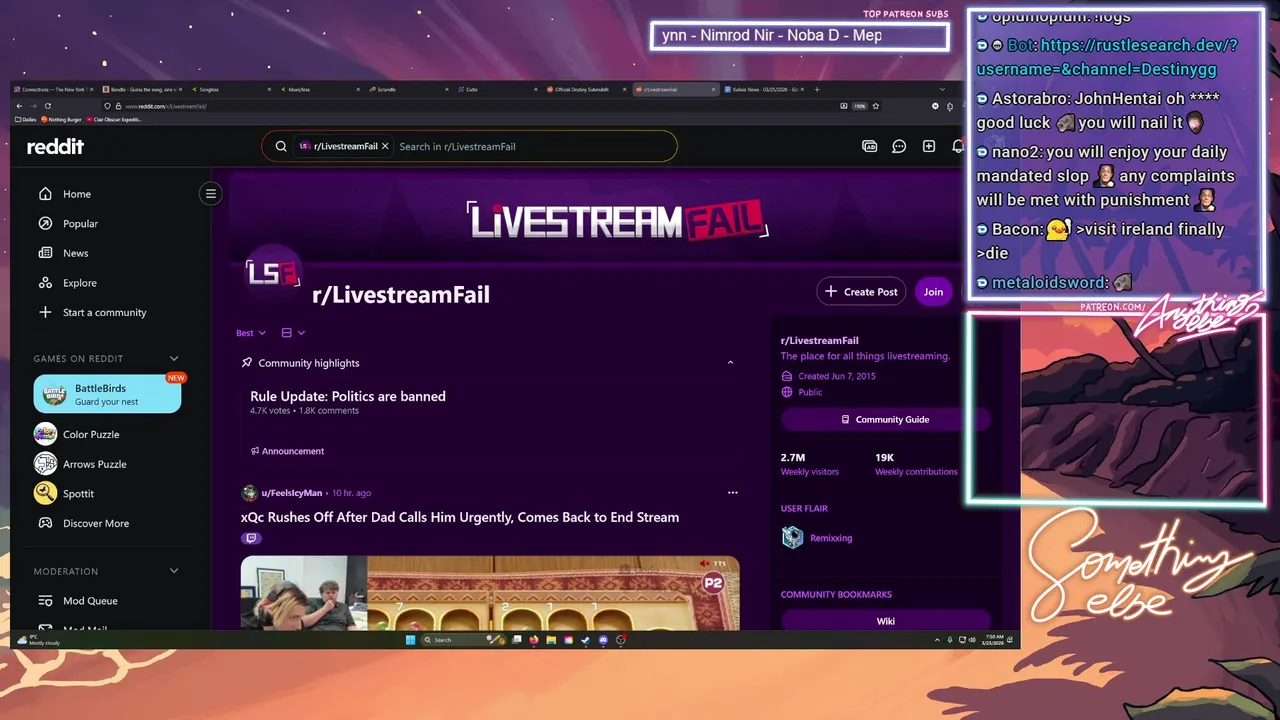Play the xQc post video thumbnail
1280x720 pixels.
pyautogui.click(x=490, y=593)
